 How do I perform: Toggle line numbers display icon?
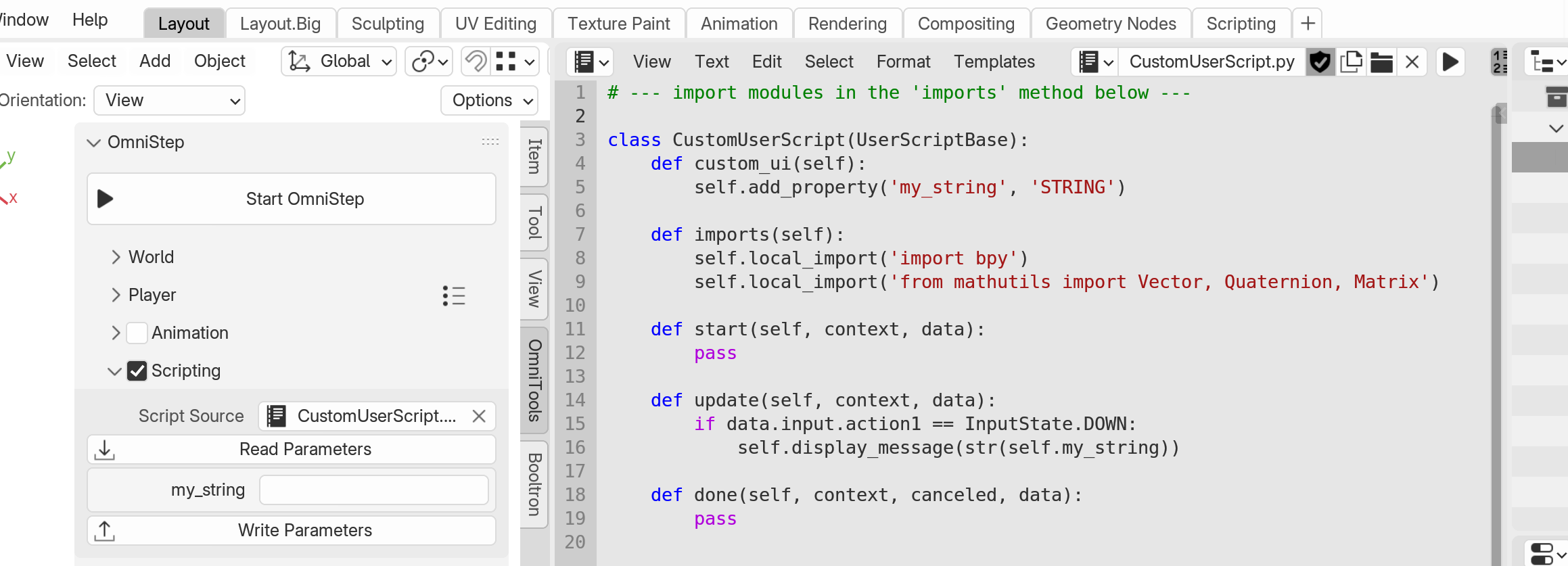coord(1499,62)
